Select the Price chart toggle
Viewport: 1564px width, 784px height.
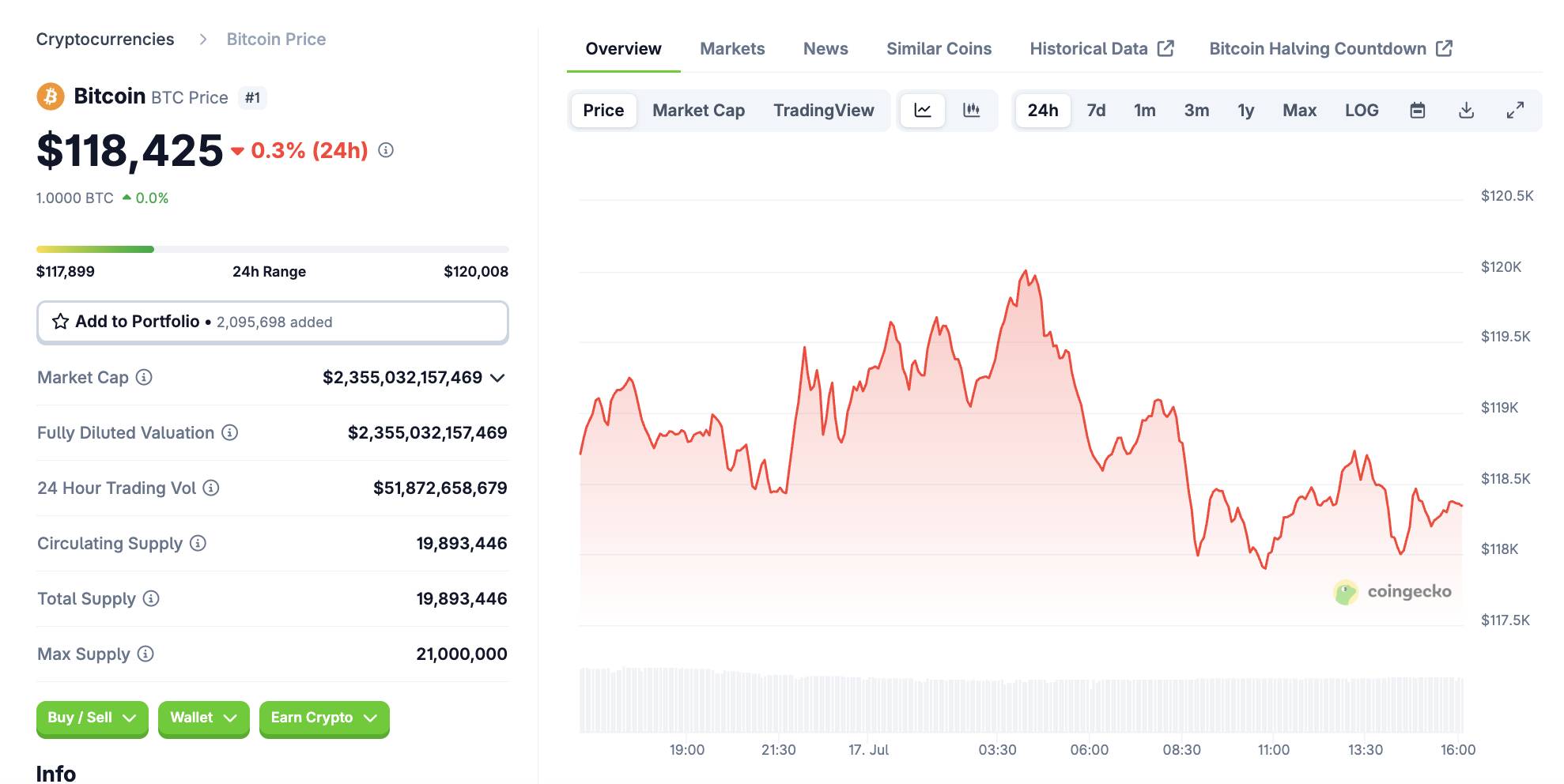click(603, 111)
